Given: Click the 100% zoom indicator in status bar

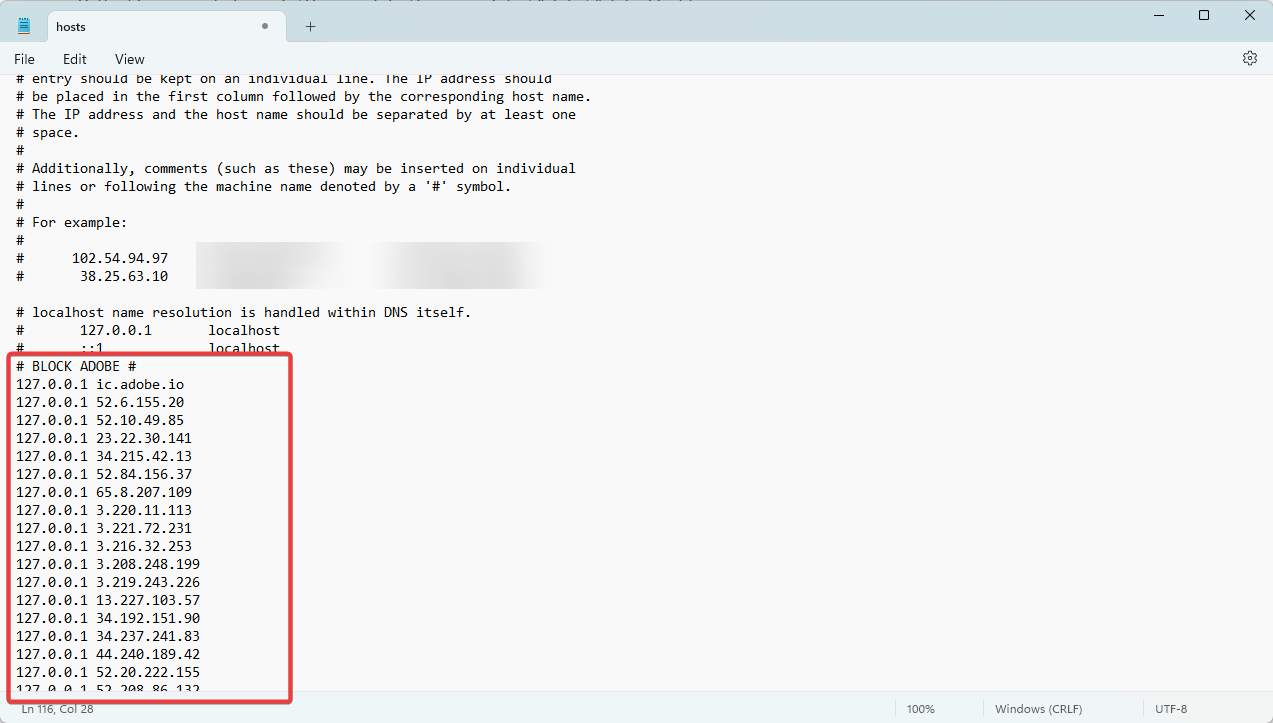Looking at the screenshot, I should click(919, 708).
